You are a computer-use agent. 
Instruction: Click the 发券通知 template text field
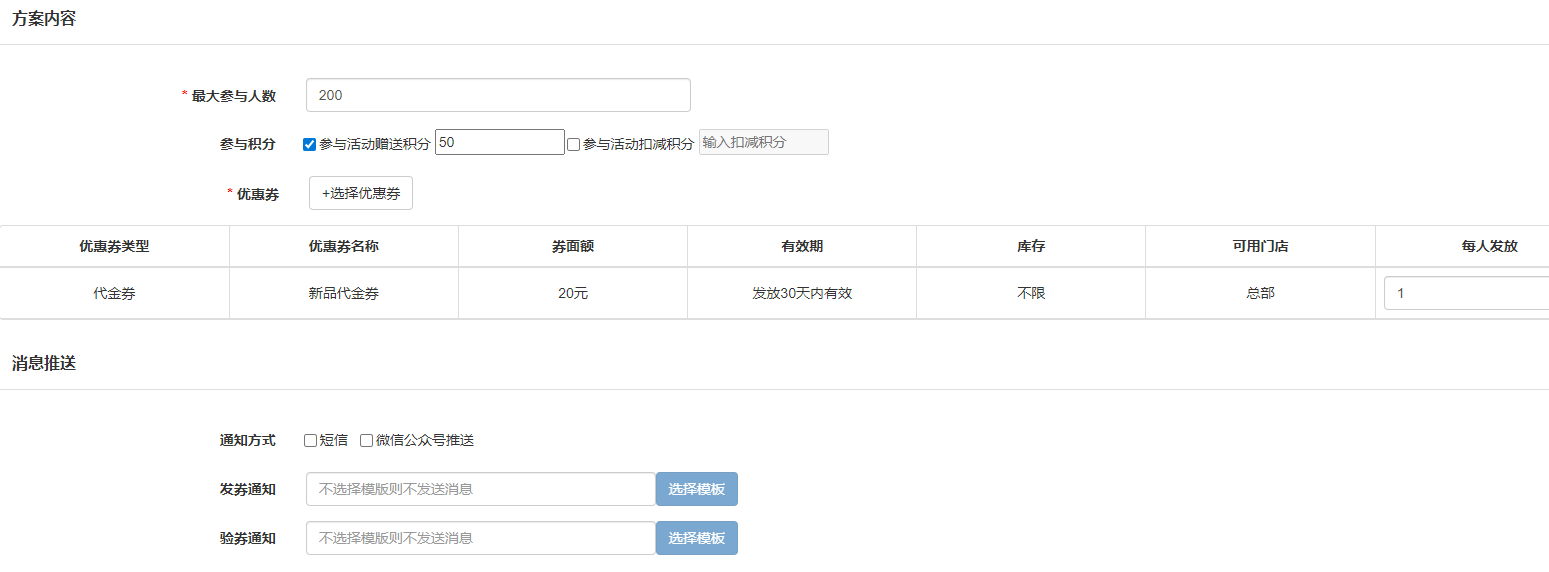click(480, 489)
